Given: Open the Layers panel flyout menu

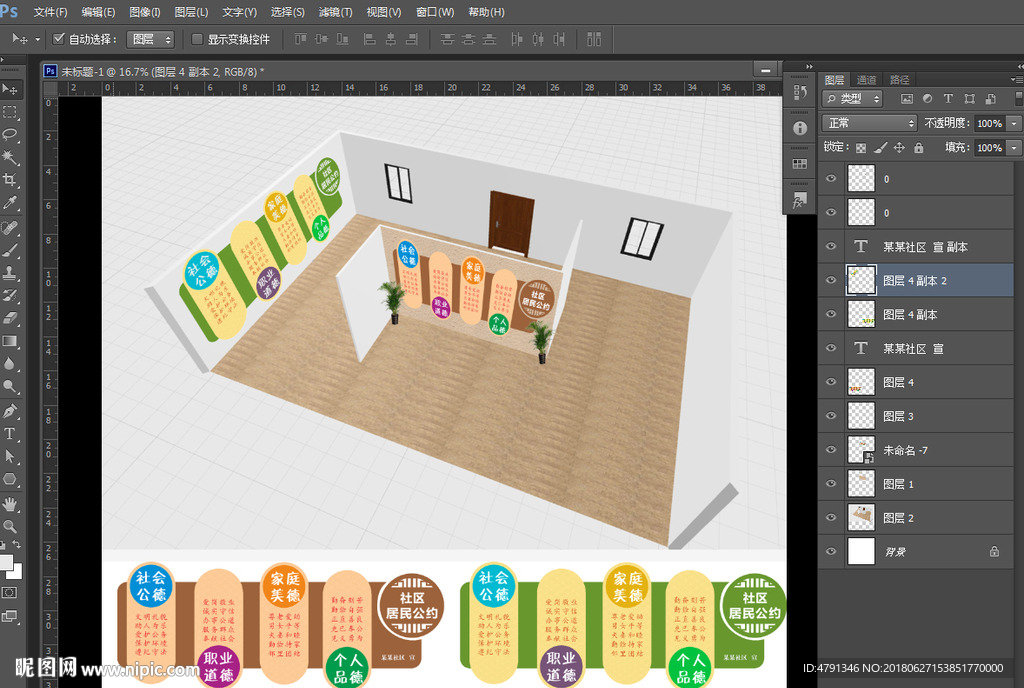Looking at the screenshot, I should pyautogui.click(x=1017, y=80).
